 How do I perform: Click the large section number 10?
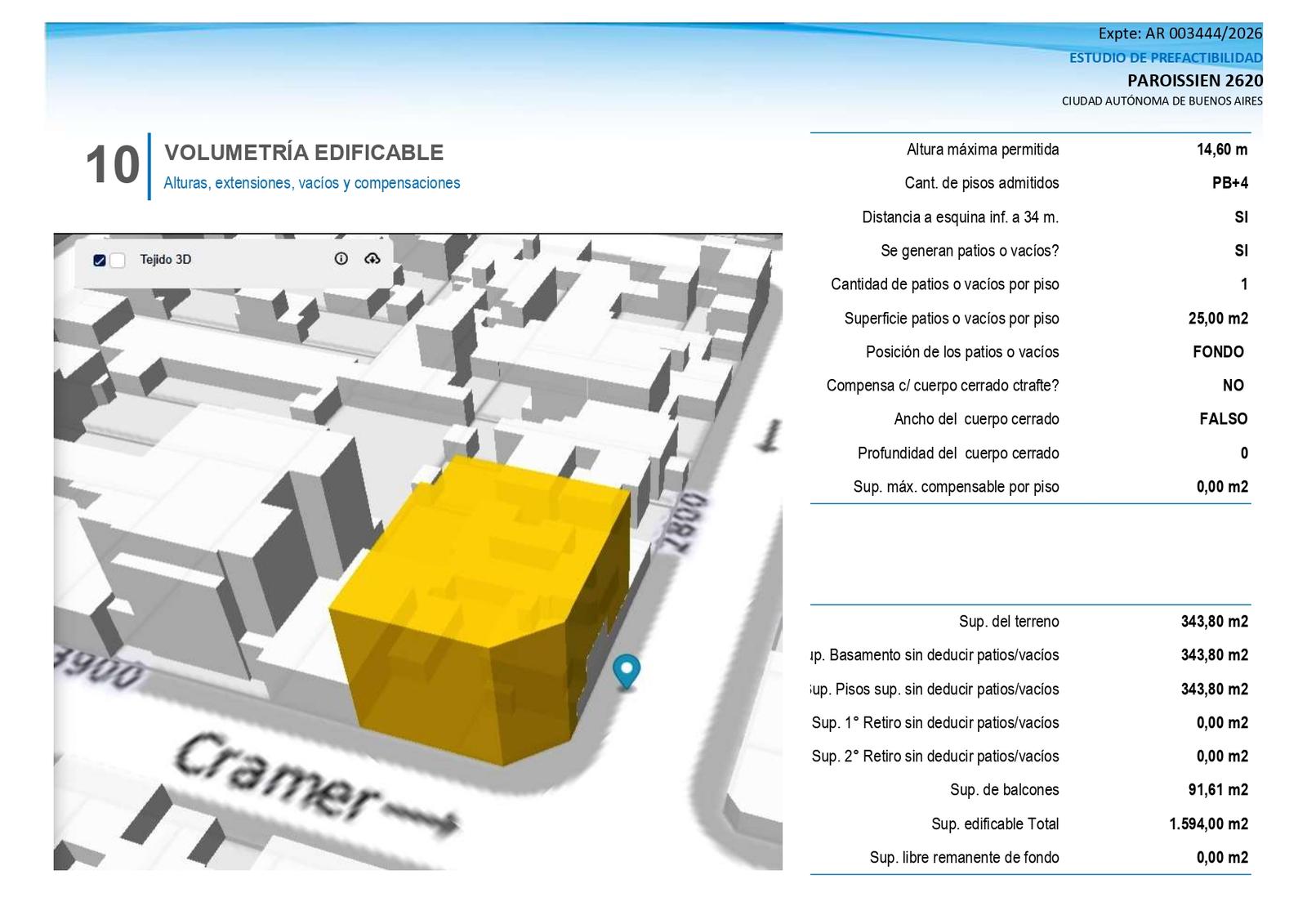point(113,165)
